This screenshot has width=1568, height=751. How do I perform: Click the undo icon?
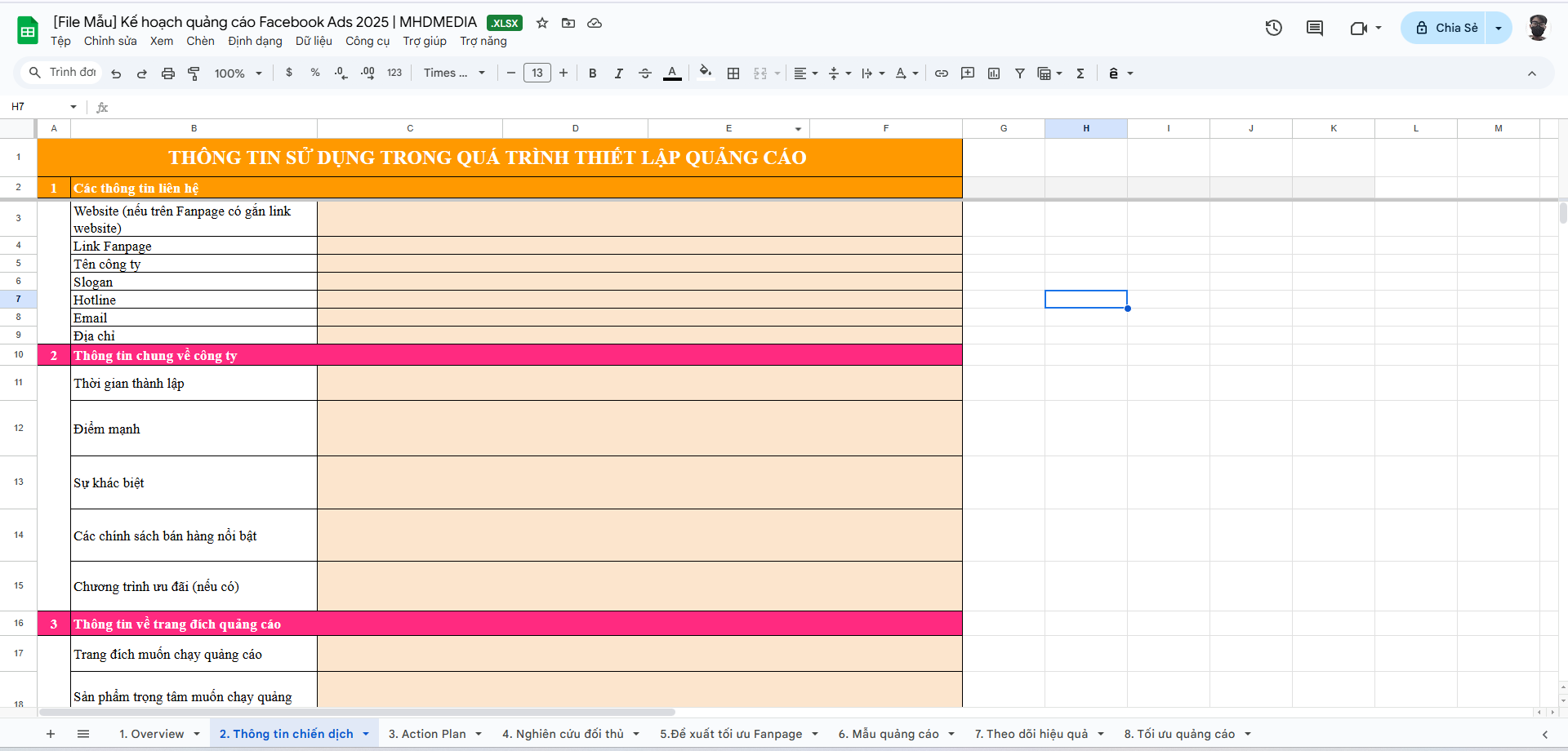tap(116, 73)
